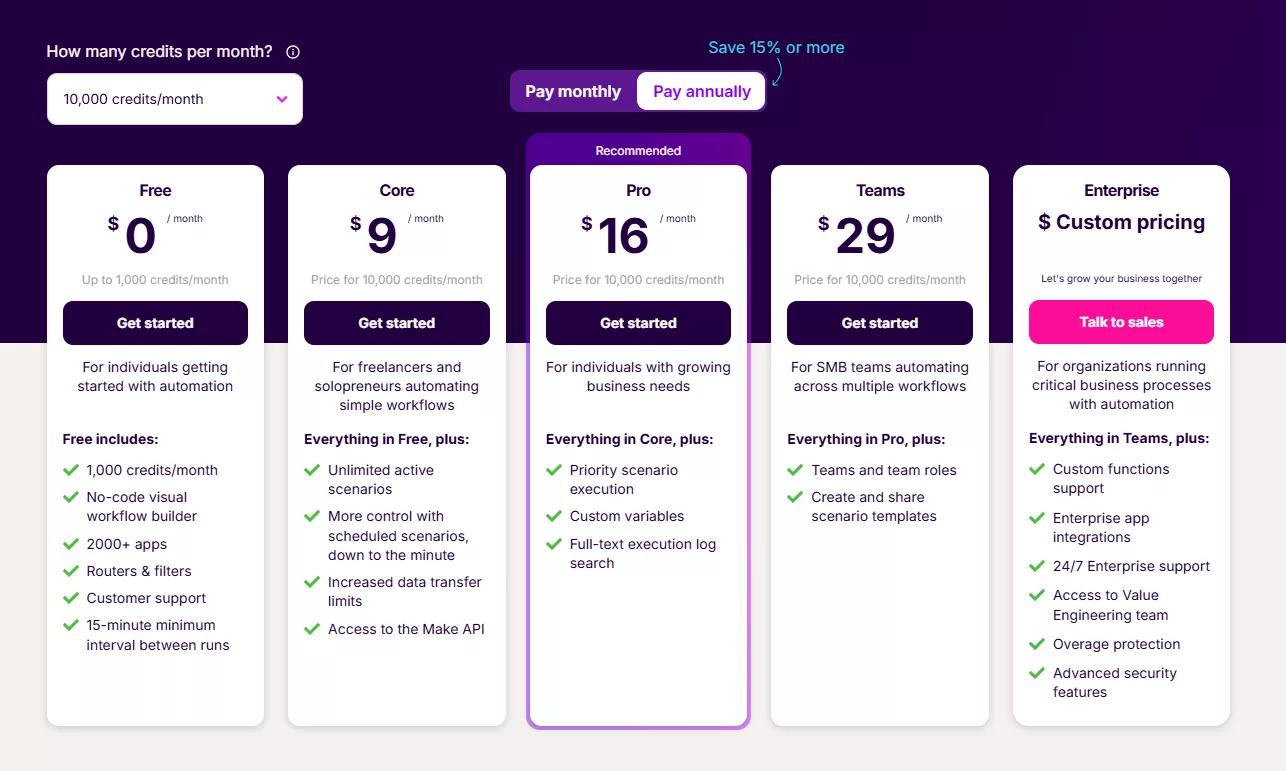Click checkmark beside Teams and team roles
The width and height of the screenshot is (1286, 771).
(x=795, y=470)
